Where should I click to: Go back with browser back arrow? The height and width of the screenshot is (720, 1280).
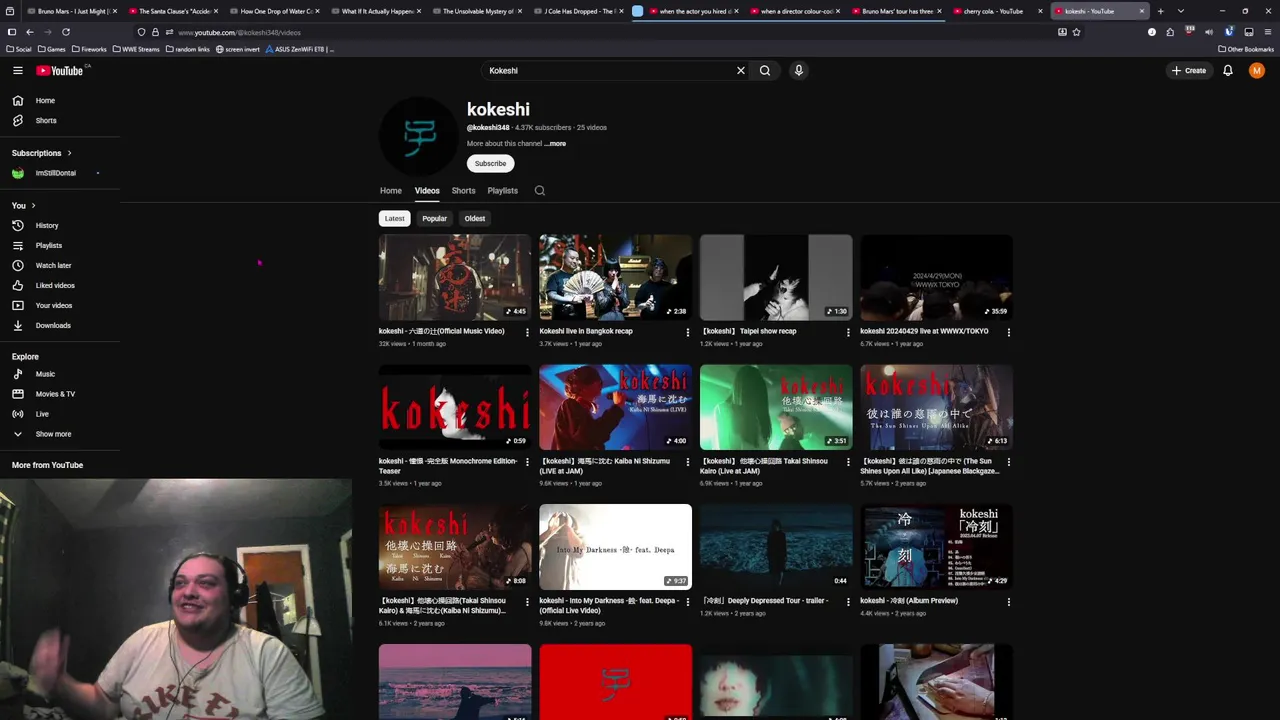click(x=29, y=32)
